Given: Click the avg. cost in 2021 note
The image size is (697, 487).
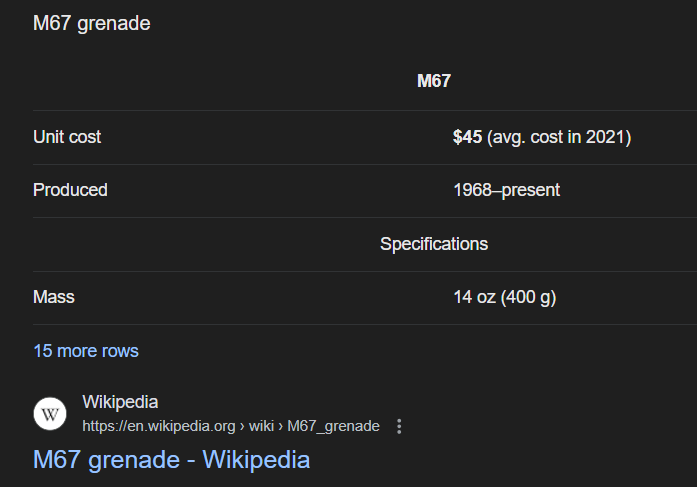Looking at the screenshot, I should [559, 137].
